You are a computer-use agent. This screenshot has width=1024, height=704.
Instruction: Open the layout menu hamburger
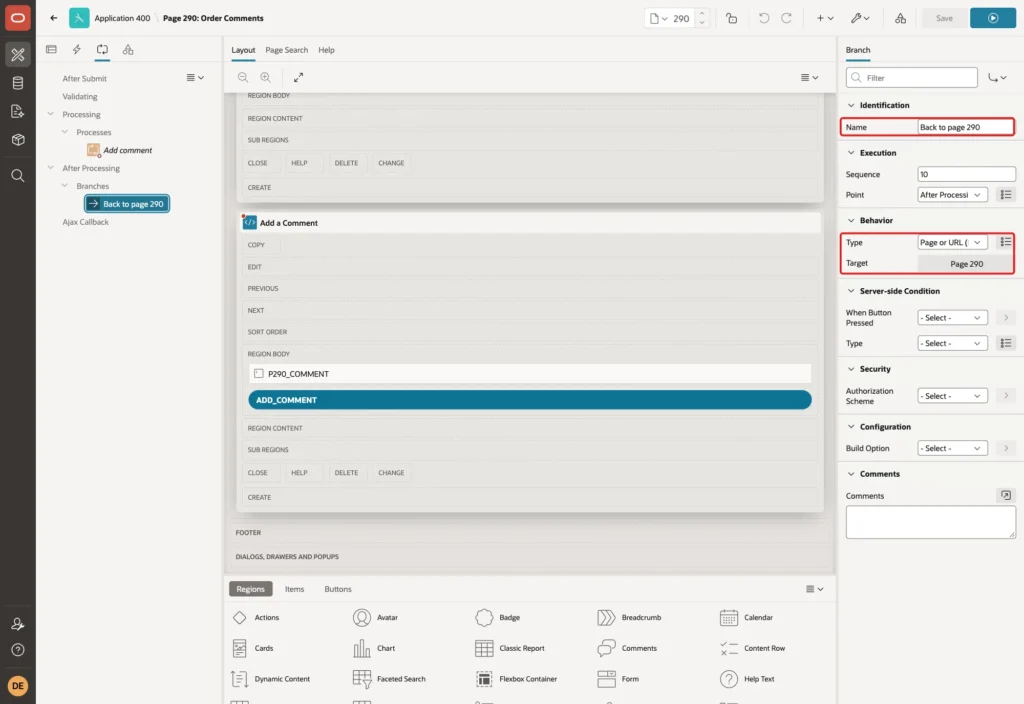(x=809, y=77)
